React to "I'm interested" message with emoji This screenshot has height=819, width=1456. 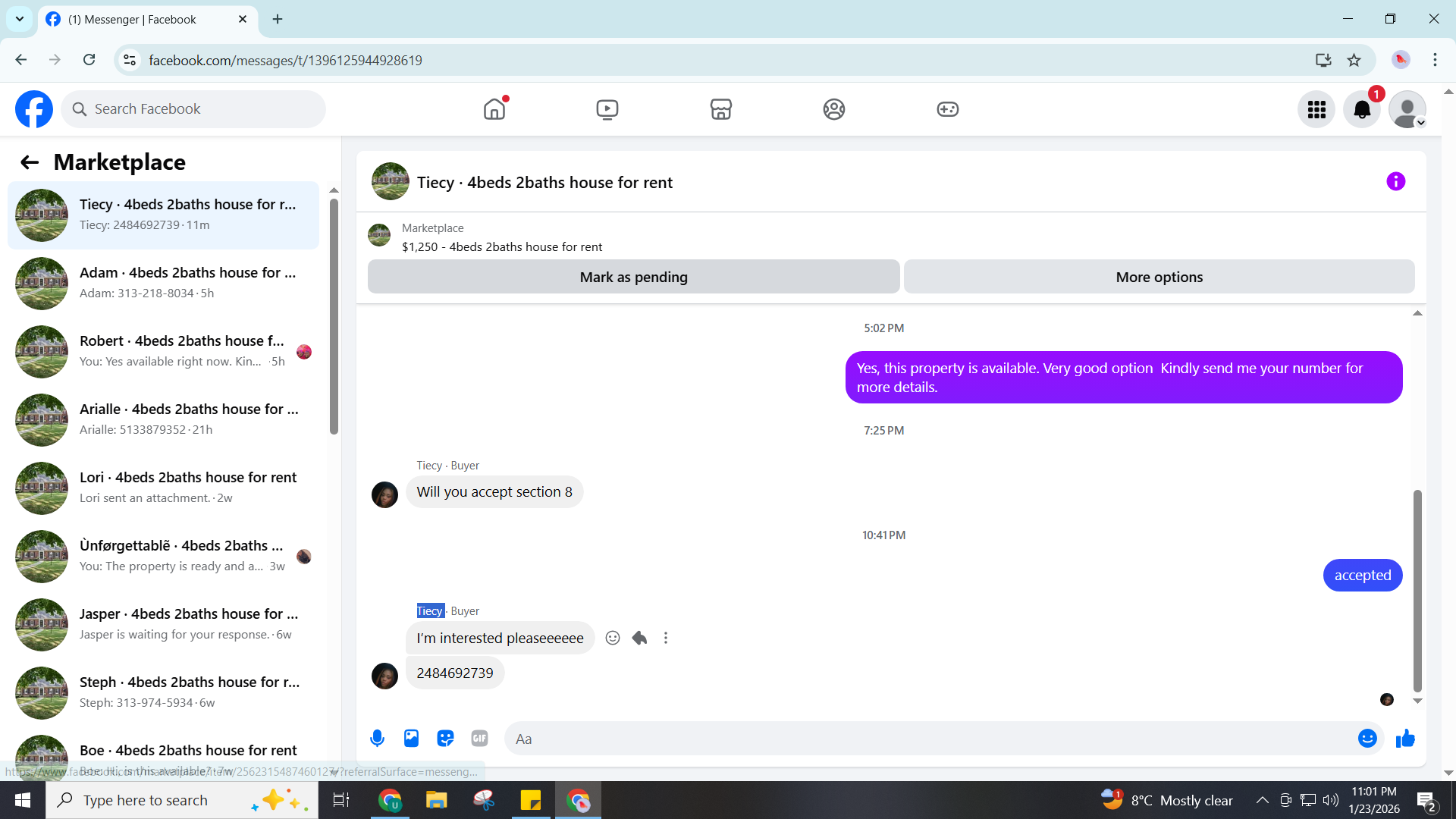click(613, 638)
